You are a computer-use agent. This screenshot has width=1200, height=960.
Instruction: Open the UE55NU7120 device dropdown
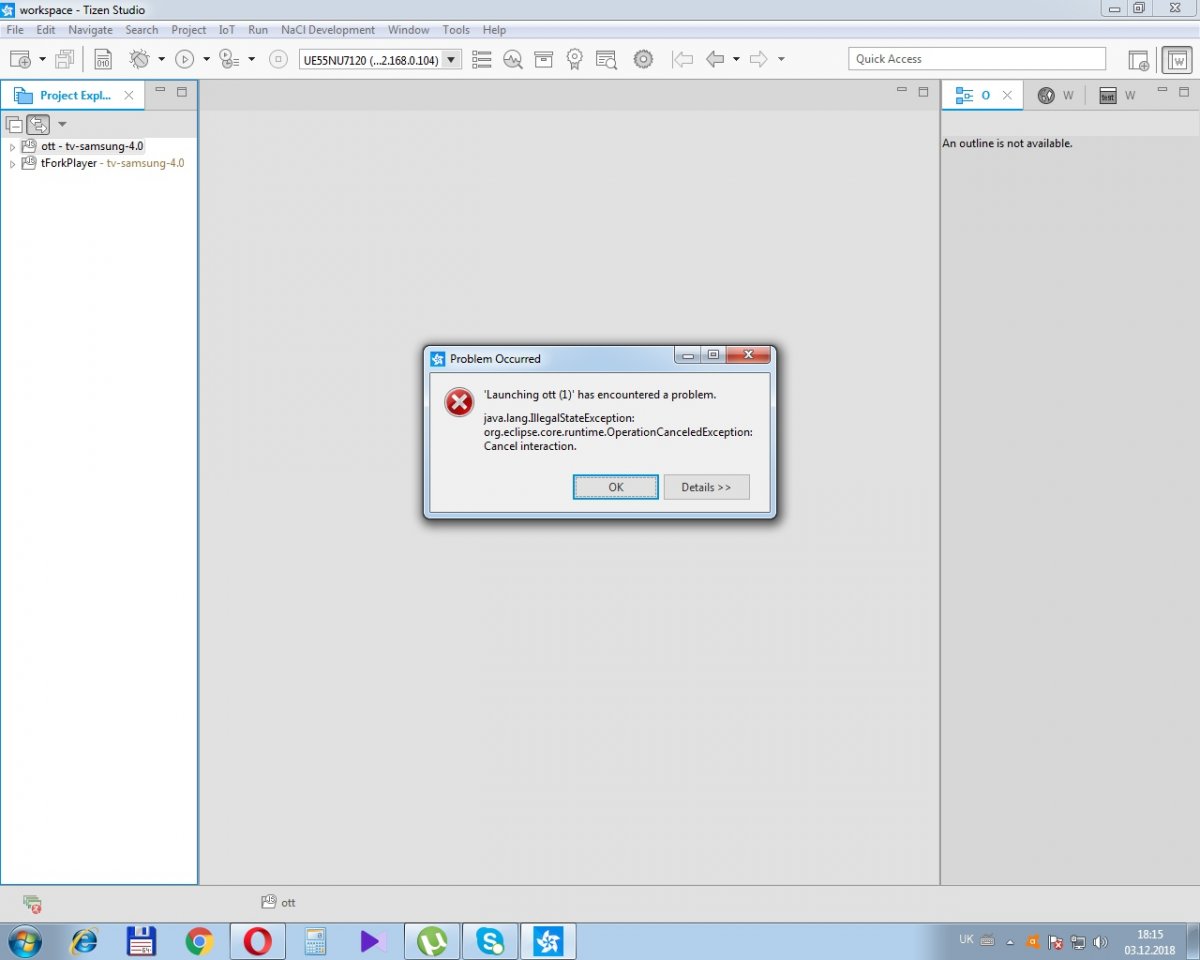pos(451,60)
